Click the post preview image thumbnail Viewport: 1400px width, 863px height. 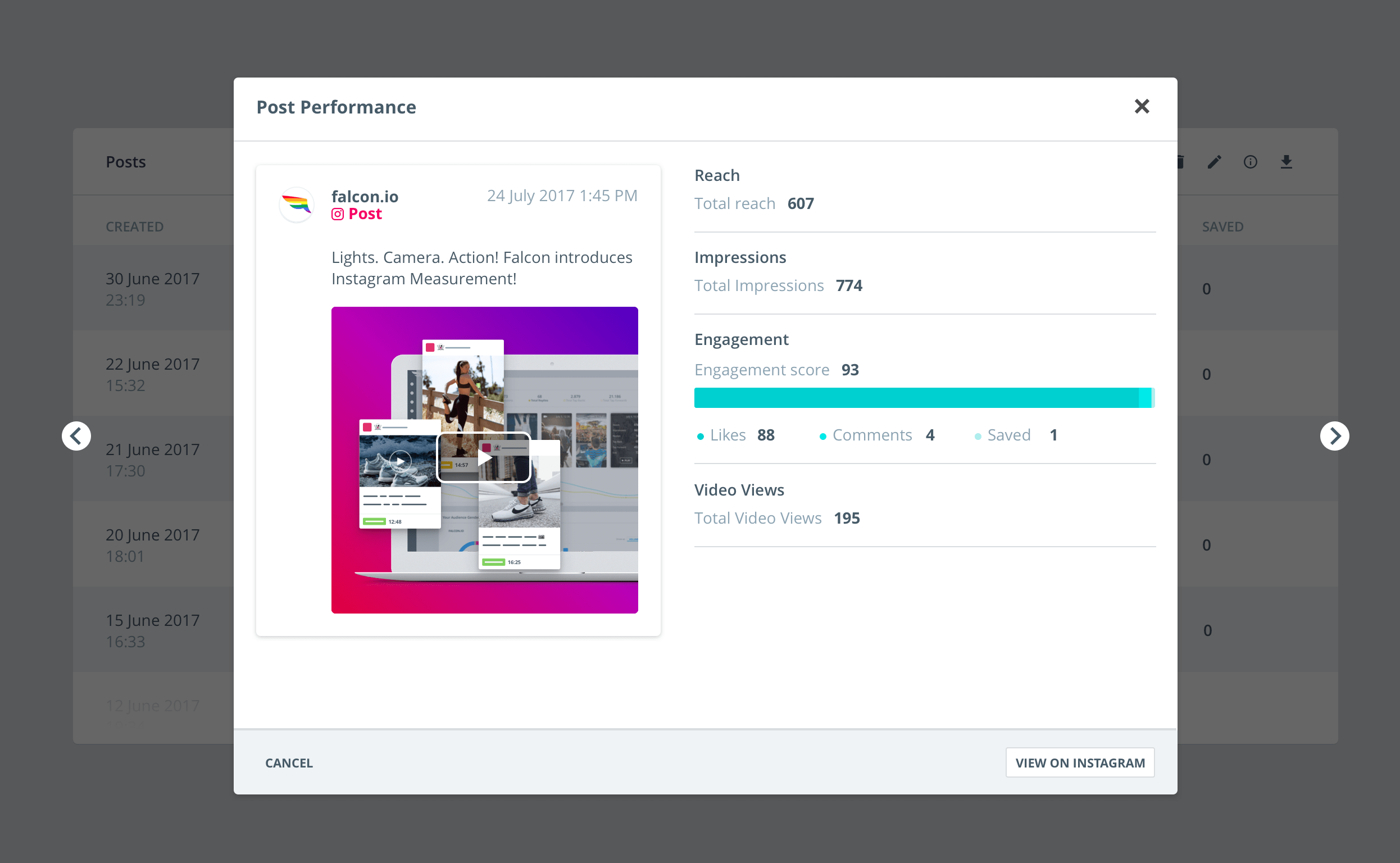(x=484, y=460)
